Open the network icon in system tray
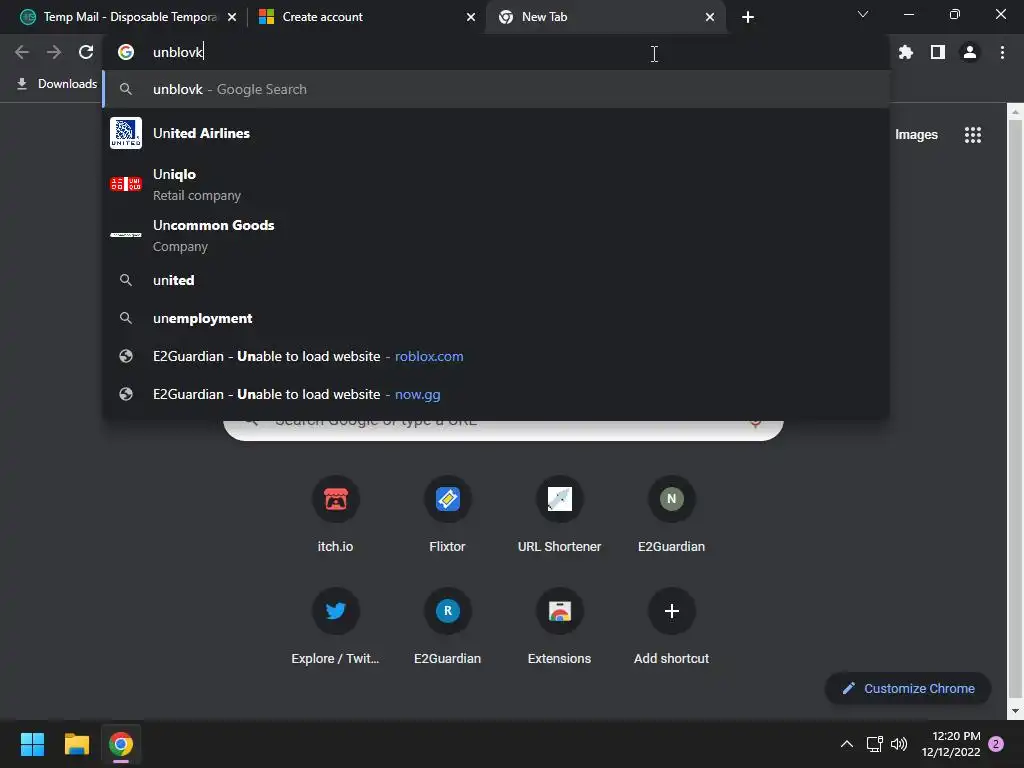This screenshot has height=768, width=1024. 874,744
